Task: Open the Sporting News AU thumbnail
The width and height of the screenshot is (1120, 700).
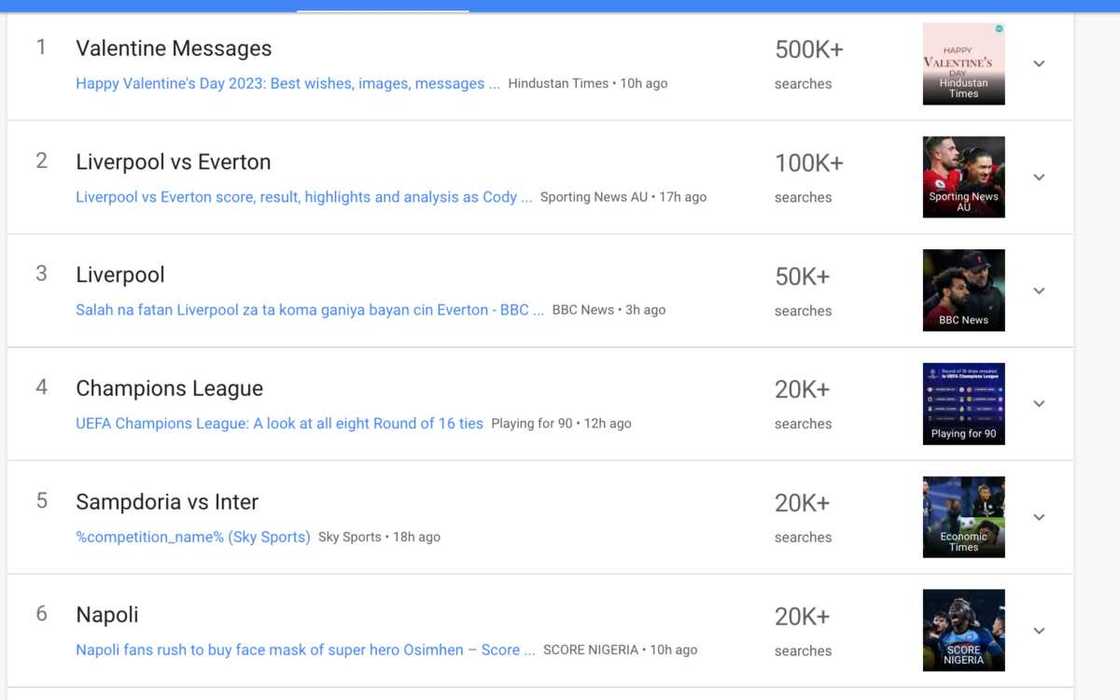Action: (963, 177)
